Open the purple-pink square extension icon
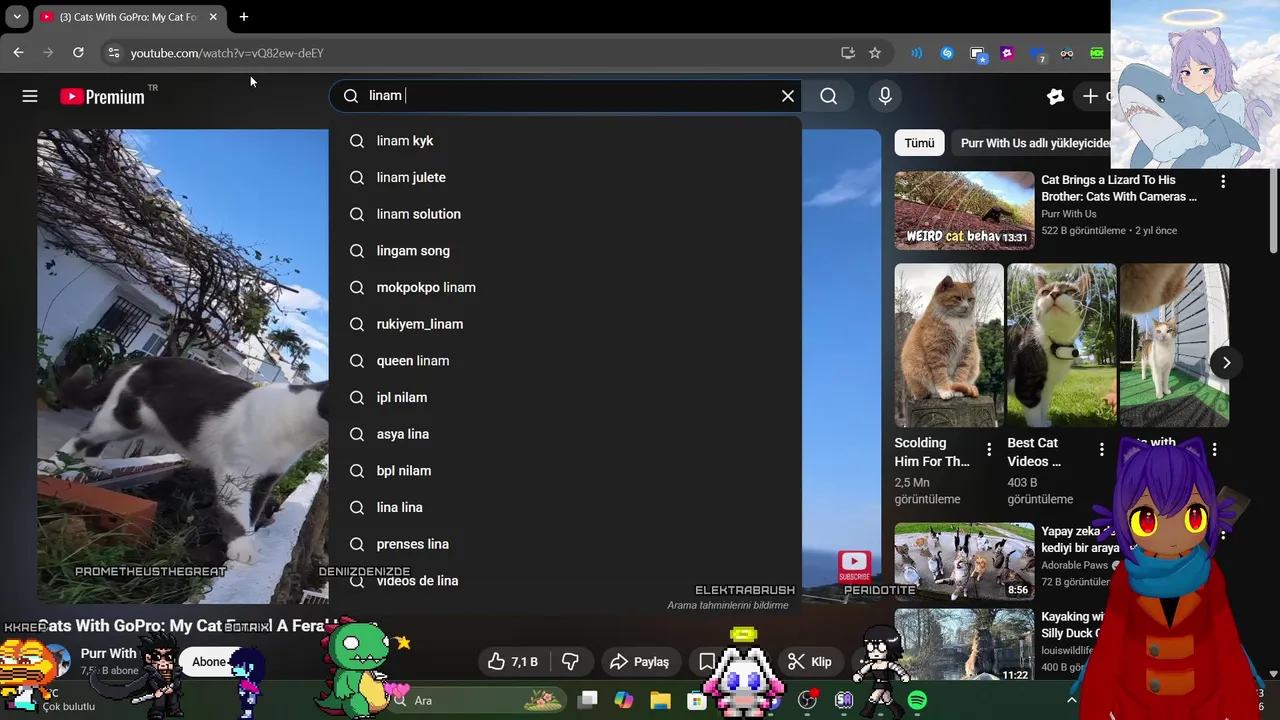The image size is (1280, 720). coord(1007,53)
